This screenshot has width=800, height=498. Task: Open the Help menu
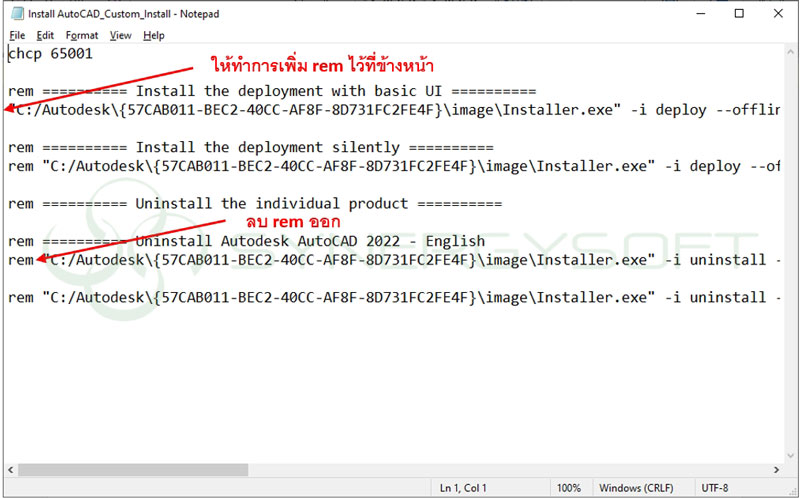coord(154,35)
